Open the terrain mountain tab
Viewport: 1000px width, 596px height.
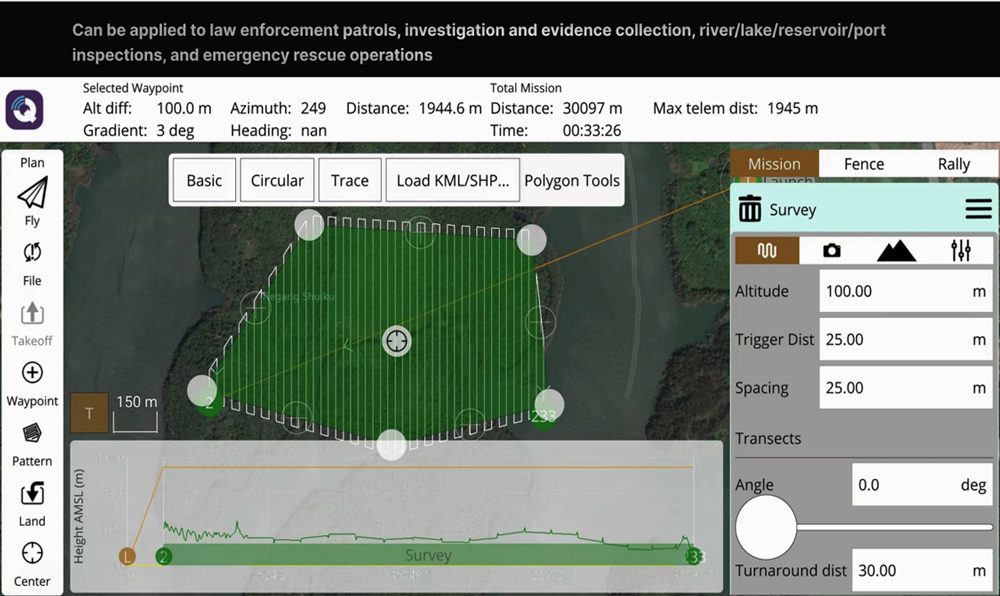click(896, 251)
